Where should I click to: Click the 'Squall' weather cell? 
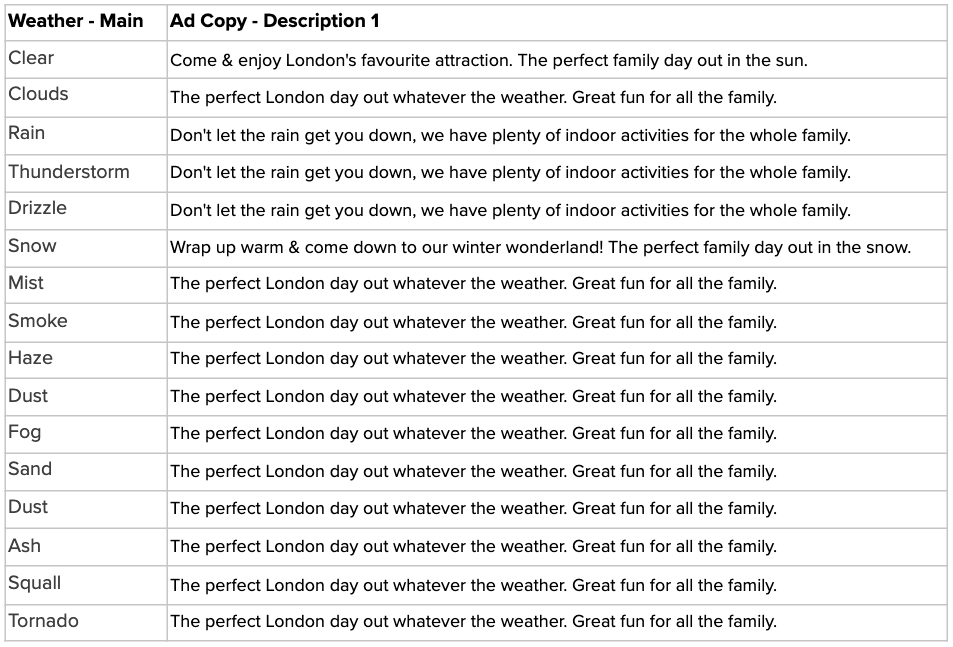[86, 585]
